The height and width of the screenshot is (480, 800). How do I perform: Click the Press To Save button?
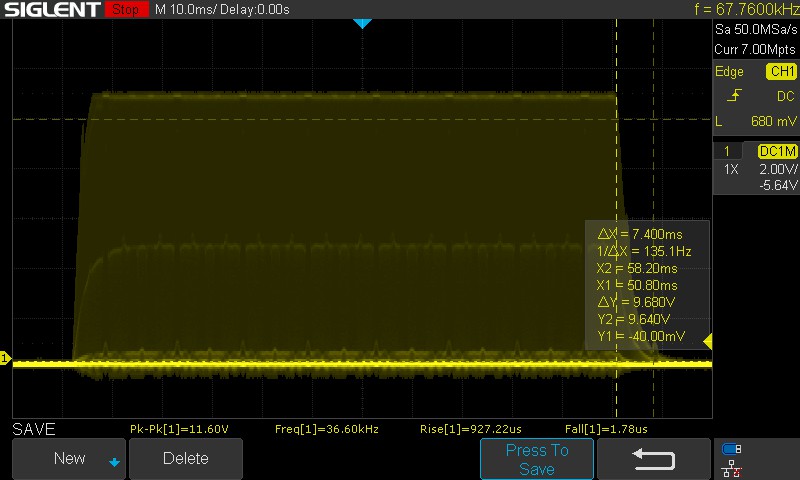tap(537, 459)
